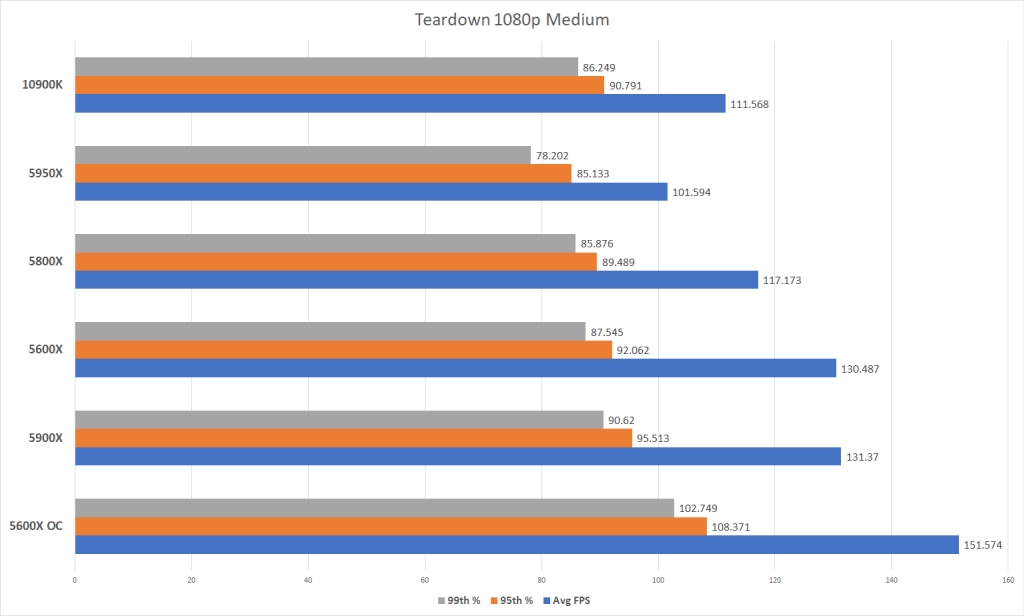Click the 5600X blue bar valued 130.487
Viewport: 1024px width, 616px height.
click(455, 368)
